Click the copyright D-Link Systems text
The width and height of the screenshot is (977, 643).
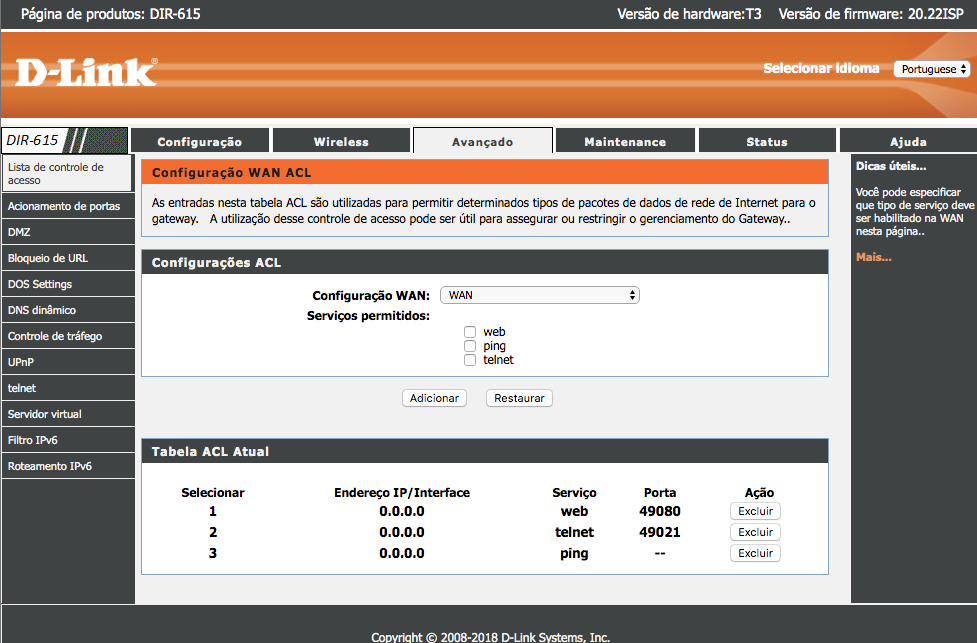tap(490, 637)
